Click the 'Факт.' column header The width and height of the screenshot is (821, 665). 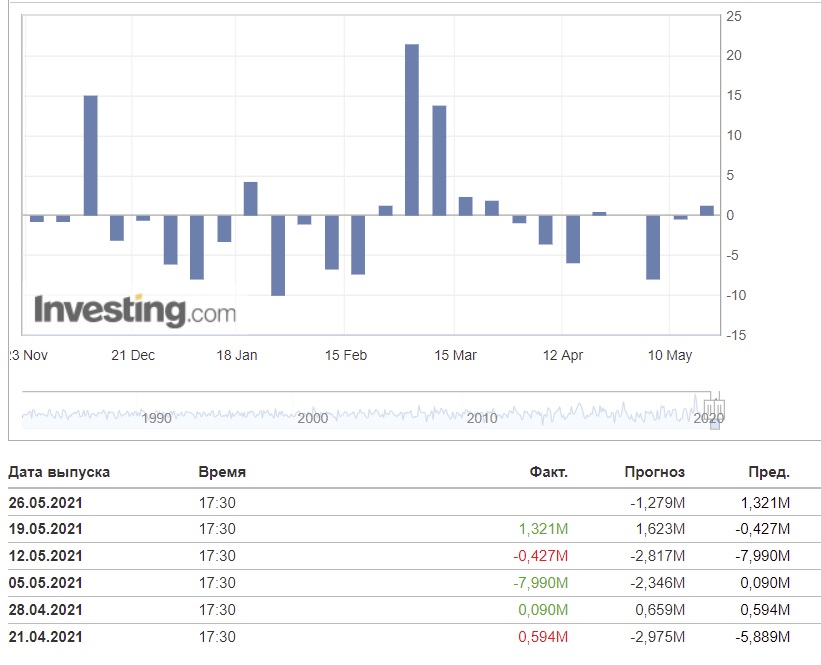550,472
